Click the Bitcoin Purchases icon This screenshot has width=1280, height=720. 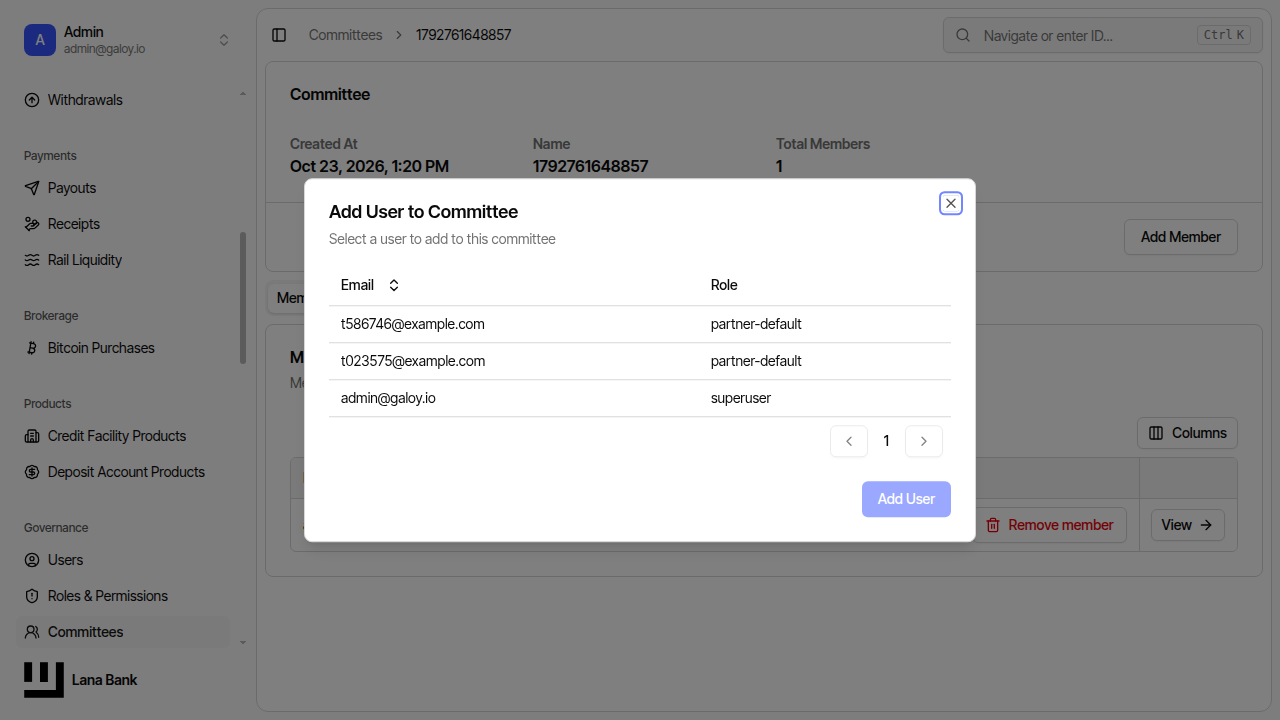tap(32, 348)
